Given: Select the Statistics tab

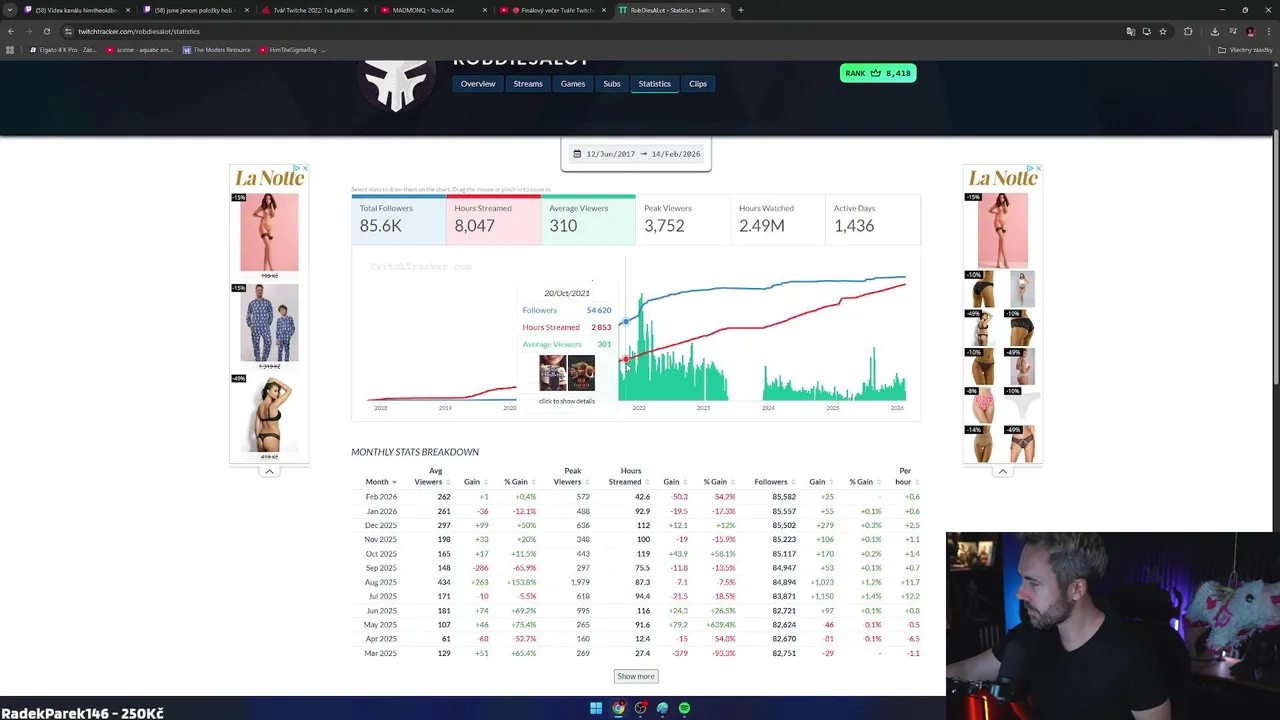Looking at the screenshot, I should point(655,84).
